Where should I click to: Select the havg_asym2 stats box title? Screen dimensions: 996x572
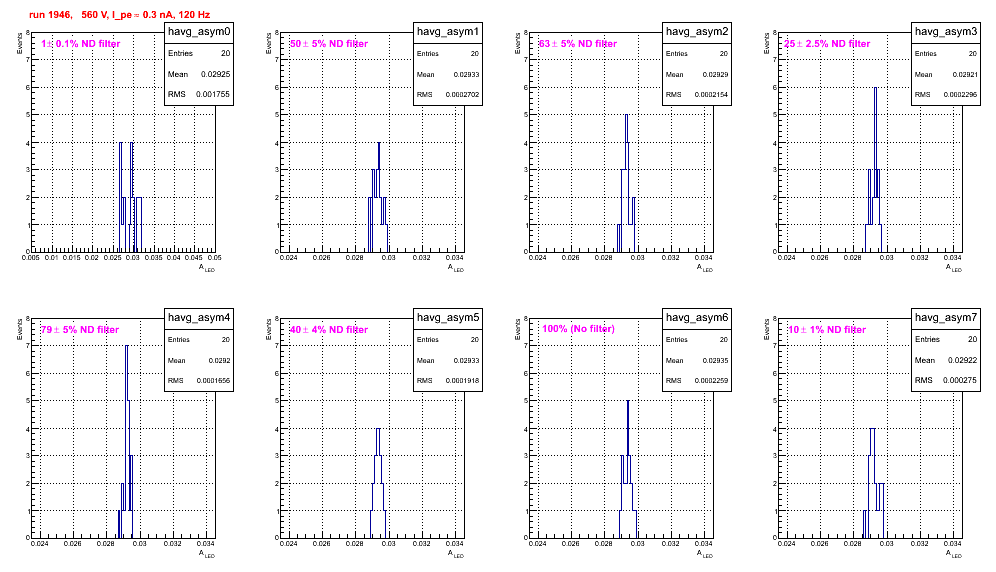click(697, 31)
